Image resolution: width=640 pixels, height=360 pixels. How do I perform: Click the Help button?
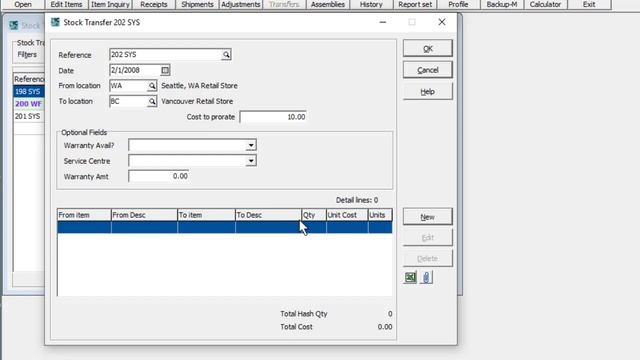(x=427, y=92)
